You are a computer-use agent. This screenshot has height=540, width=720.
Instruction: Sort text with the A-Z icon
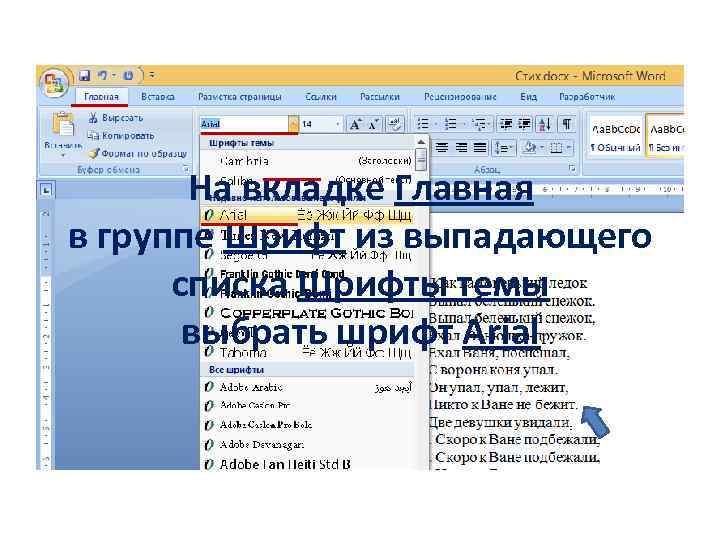tap(544, 124)
